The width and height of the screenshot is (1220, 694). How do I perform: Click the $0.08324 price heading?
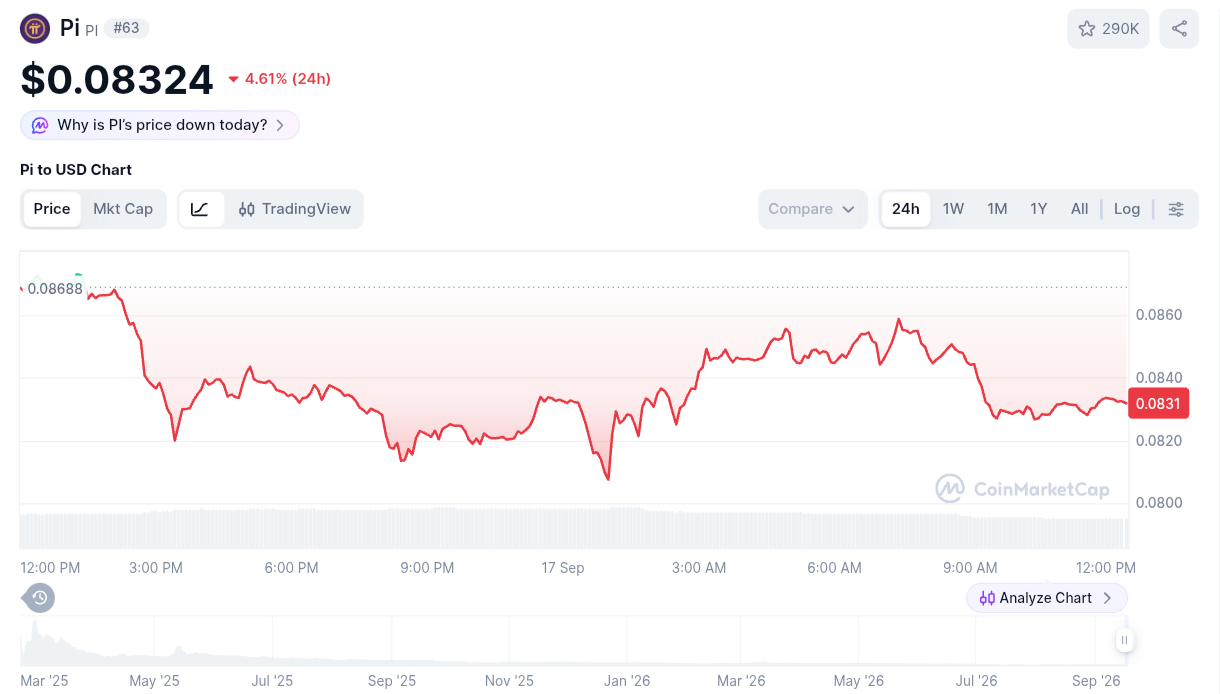click(117, 80)
